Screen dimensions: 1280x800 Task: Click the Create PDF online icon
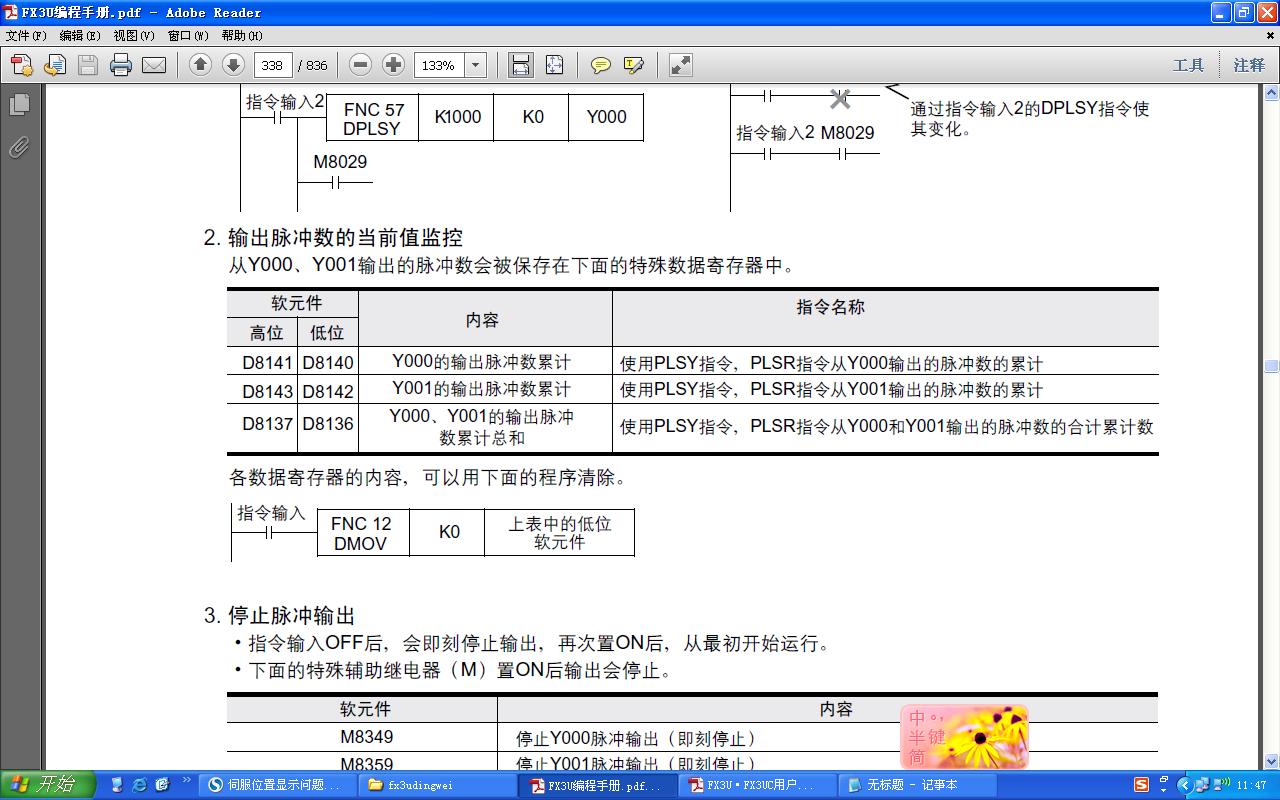point(22,65)
